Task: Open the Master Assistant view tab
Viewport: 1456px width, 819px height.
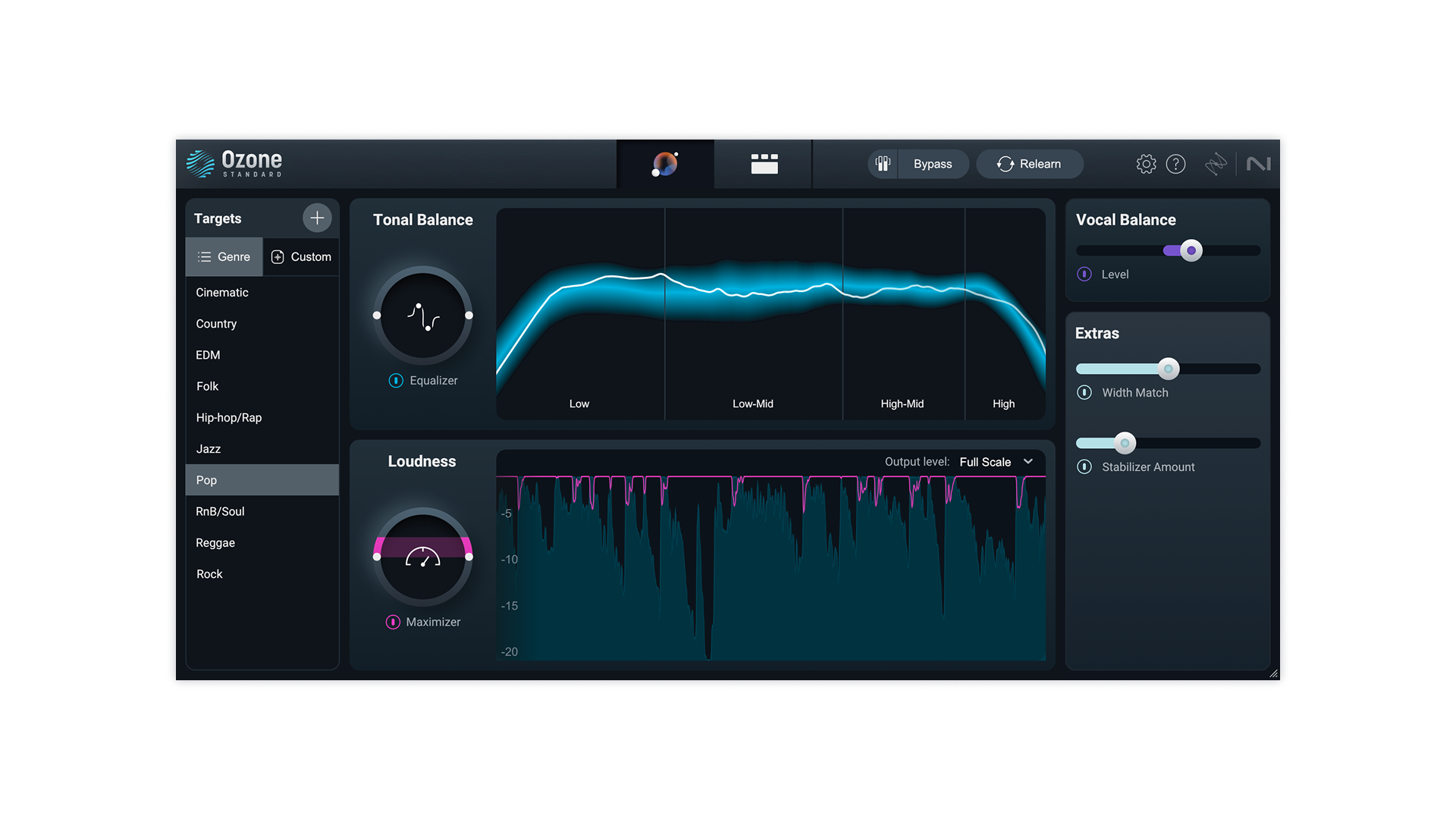Action: [x=665, y=164]
